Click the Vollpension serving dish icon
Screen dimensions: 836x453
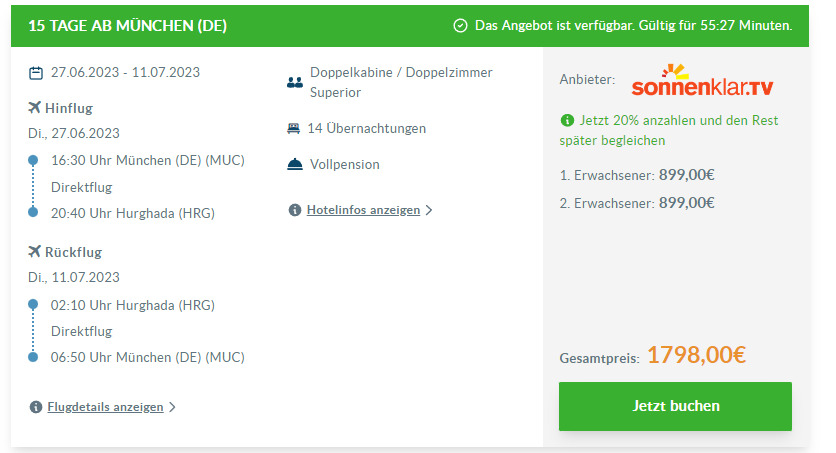[x=295, y=164]
